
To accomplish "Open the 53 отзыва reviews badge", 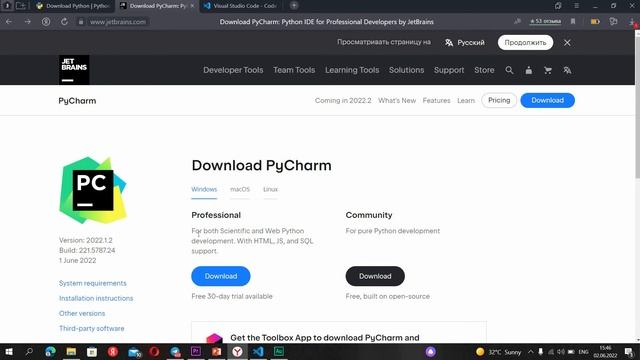I will point(545,21).
